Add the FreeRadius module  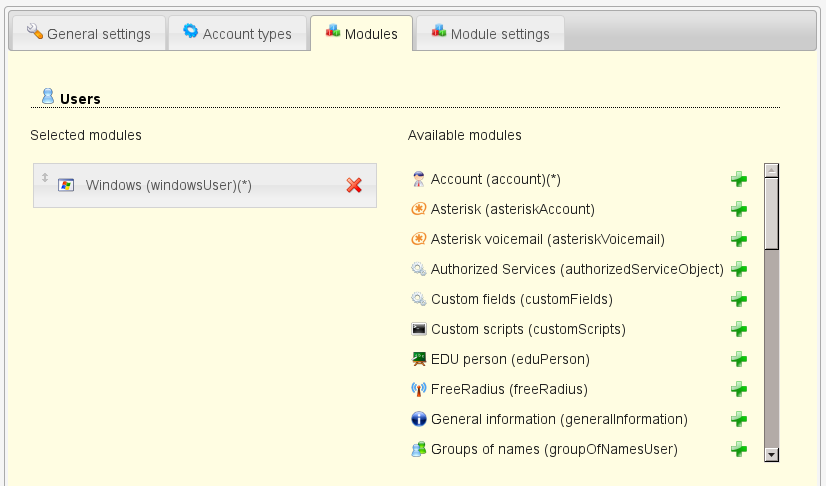pos(739,389)
